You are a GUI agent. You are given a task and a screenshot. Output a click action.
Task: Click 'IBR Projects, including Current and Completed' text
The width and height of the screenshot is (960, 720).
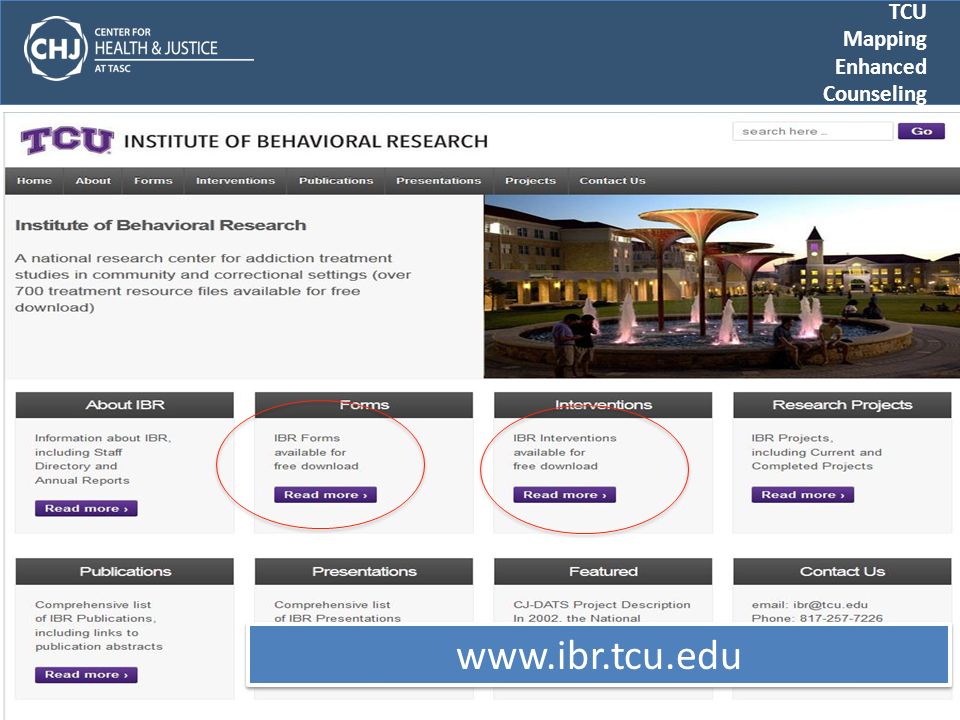pyautogui.click(x=817, y=452)
